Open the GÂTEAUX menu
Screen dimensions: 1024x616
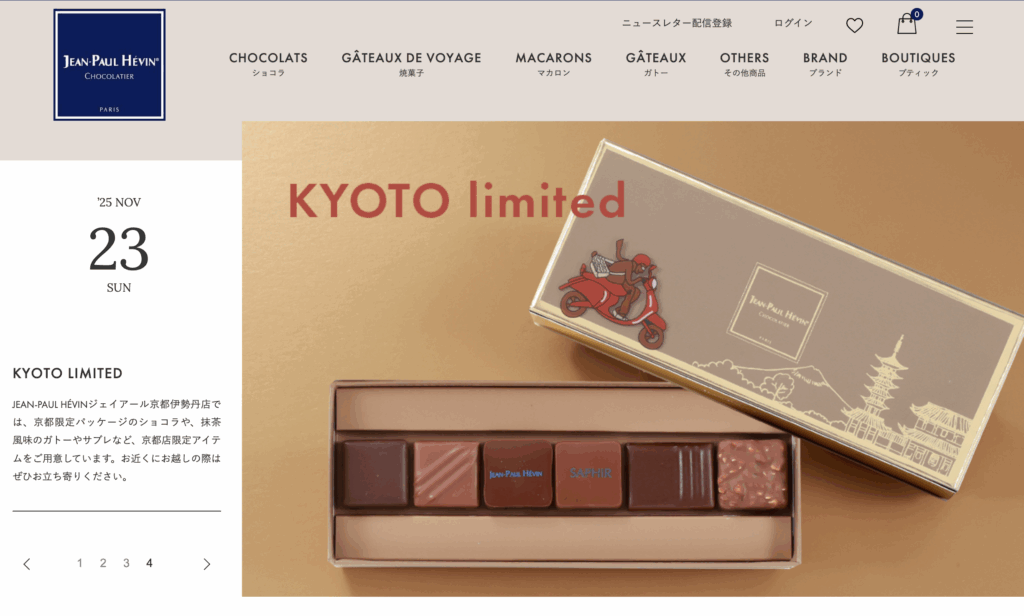[656, 64]
